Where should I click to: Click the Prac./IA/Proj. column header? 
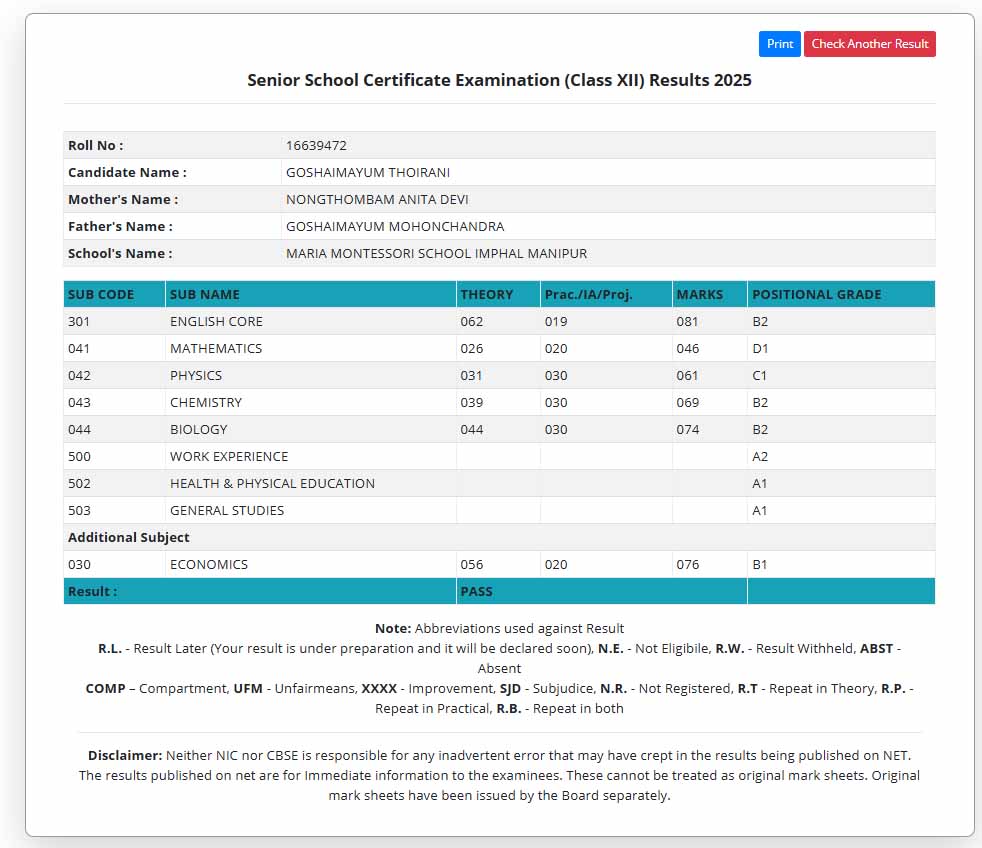pyautogui.click(x=588, y=295)
